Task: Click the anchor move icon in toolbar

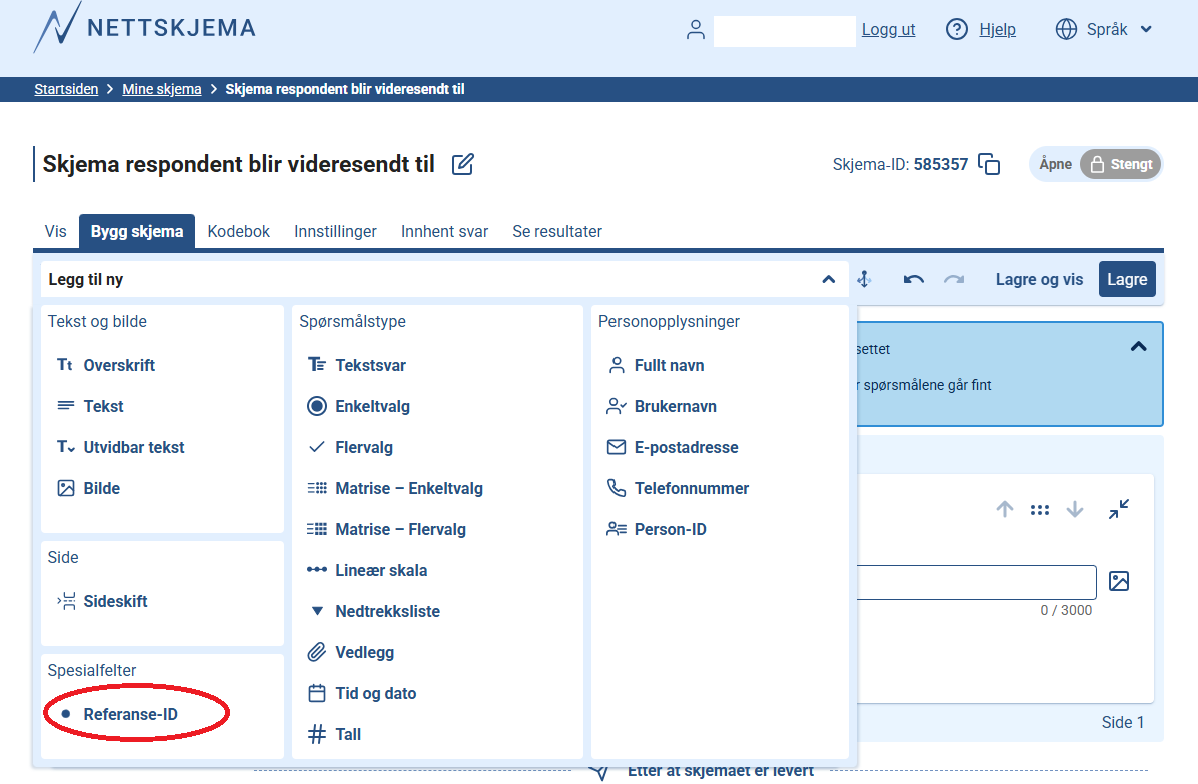Action: 864,279
